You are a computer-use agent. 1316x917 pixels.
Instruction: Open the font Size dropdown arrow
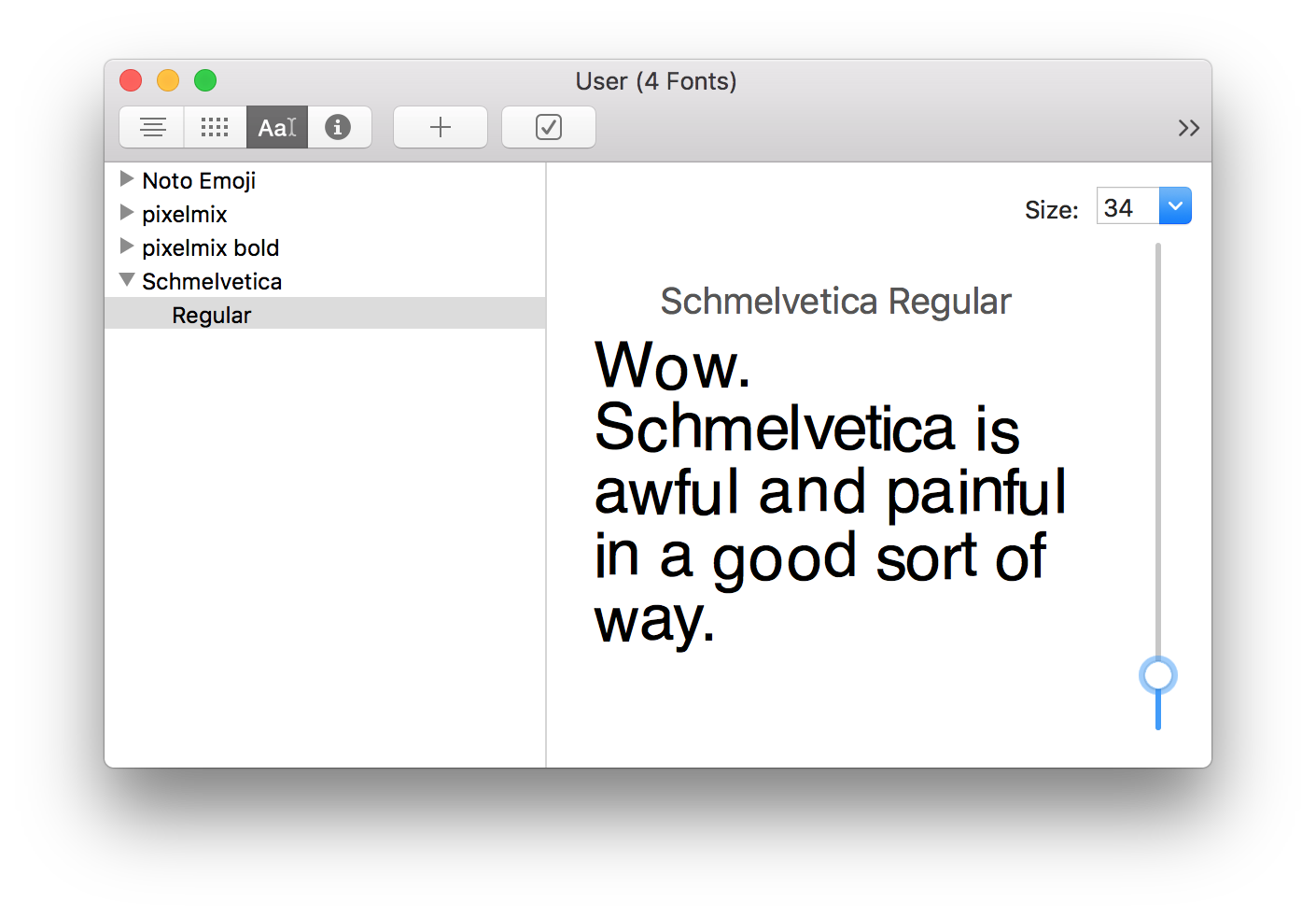pos(1175,205)
